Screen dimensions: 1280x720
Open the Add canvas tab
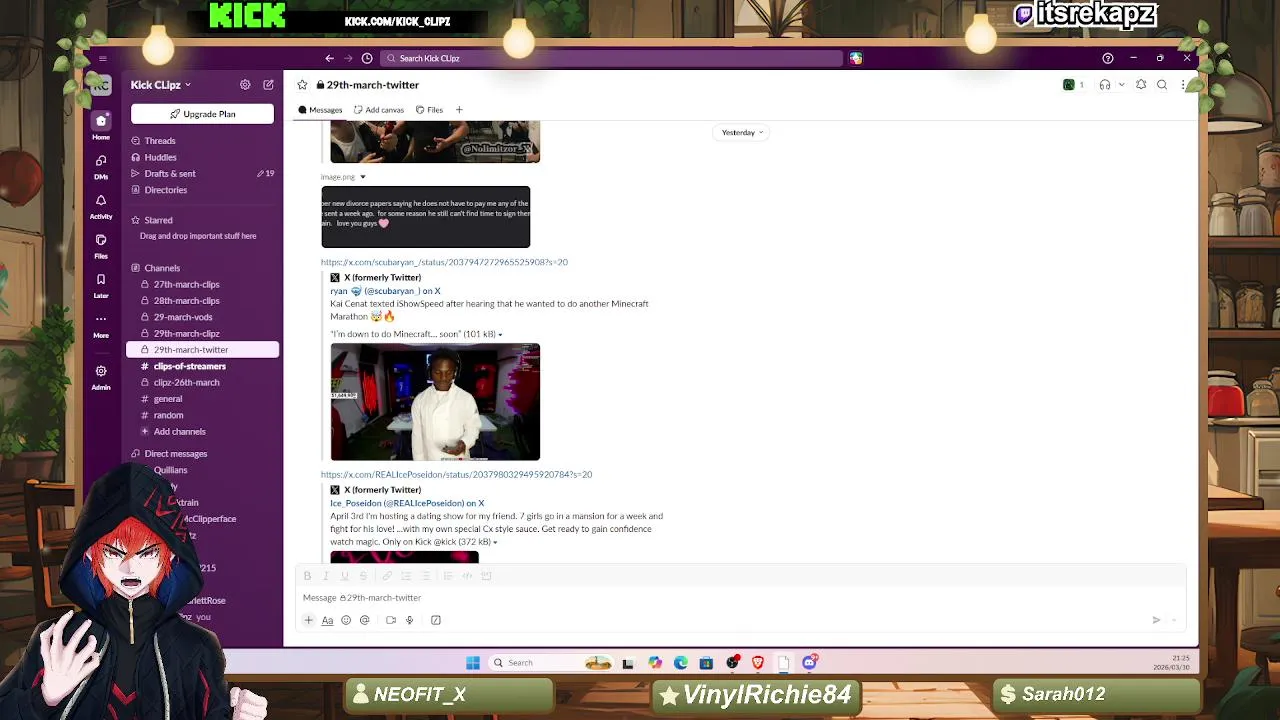tap(379, 110)
